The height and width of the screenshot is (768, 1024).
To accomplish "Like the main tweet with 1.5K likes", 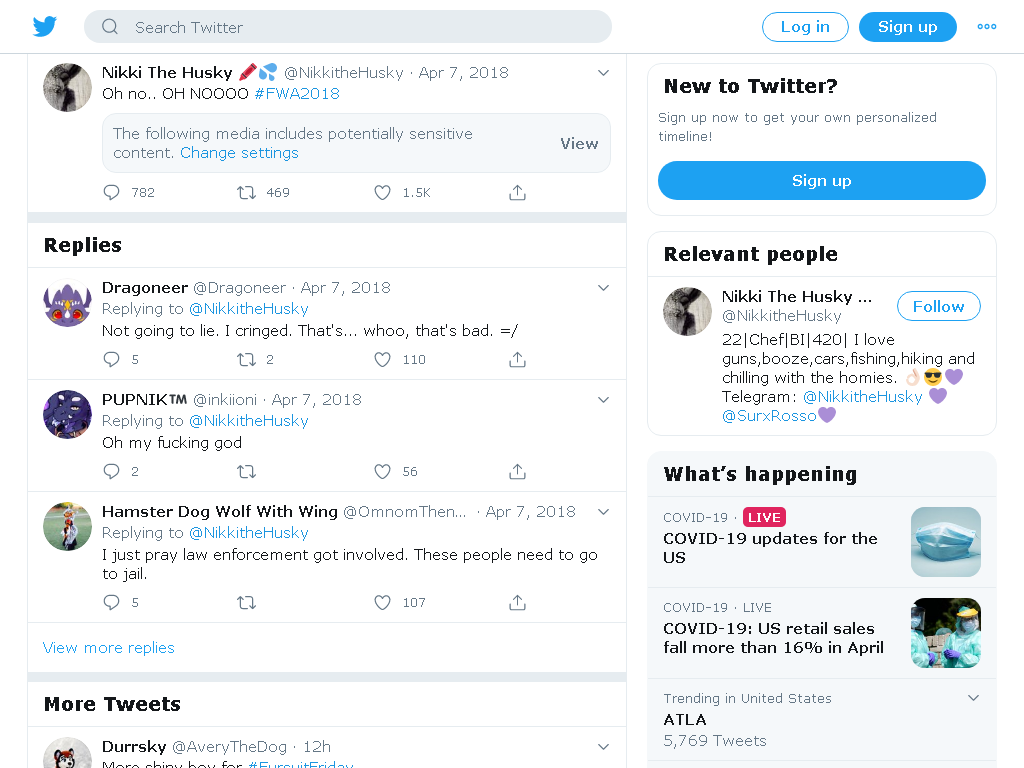I will tap(382, 193).
